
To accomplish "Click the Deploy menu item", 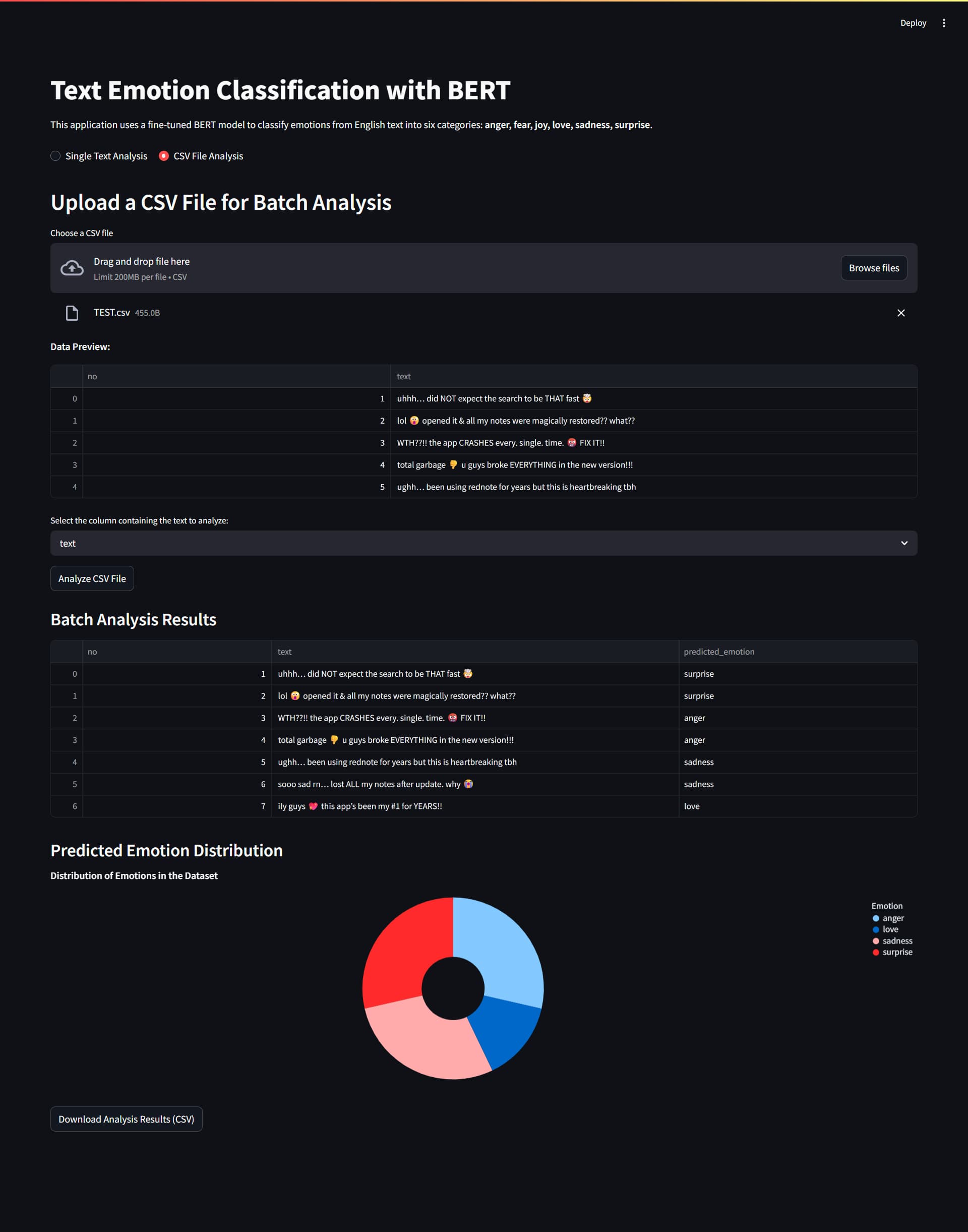I will point(913,23).
